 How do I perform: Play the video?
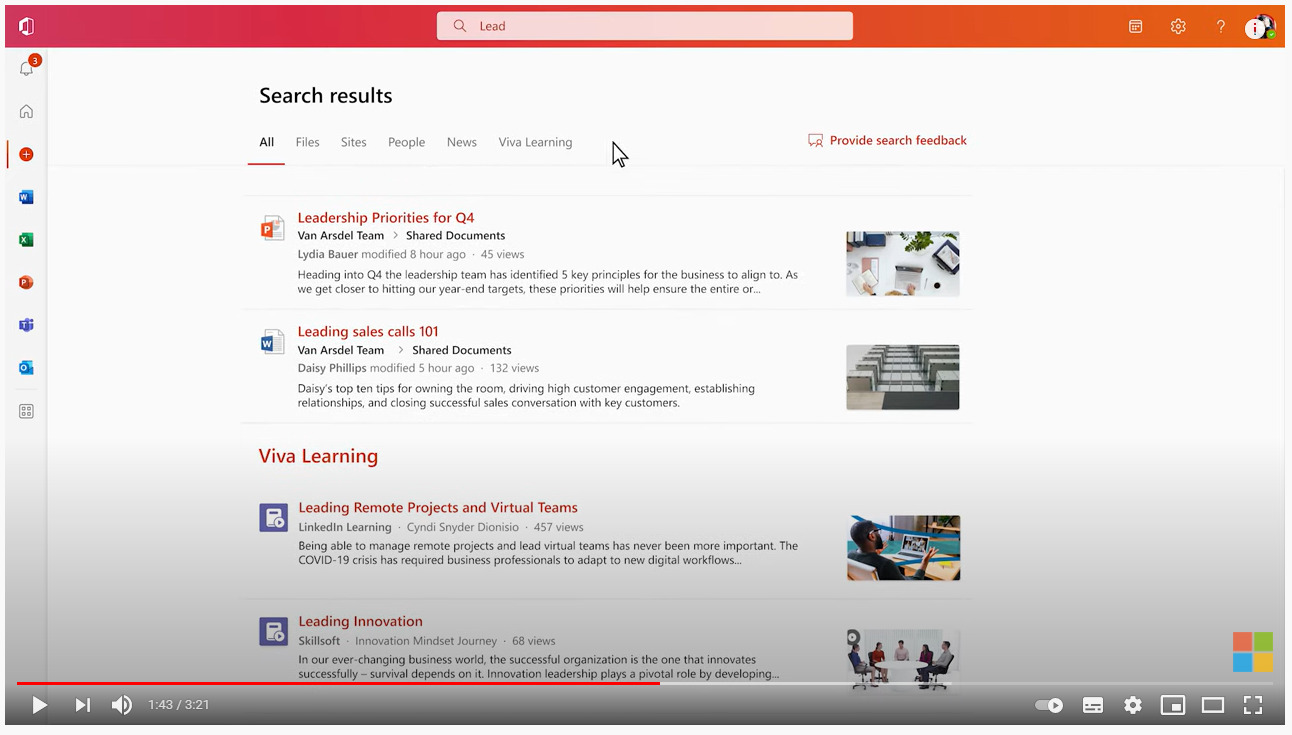[x=39, y=705]
